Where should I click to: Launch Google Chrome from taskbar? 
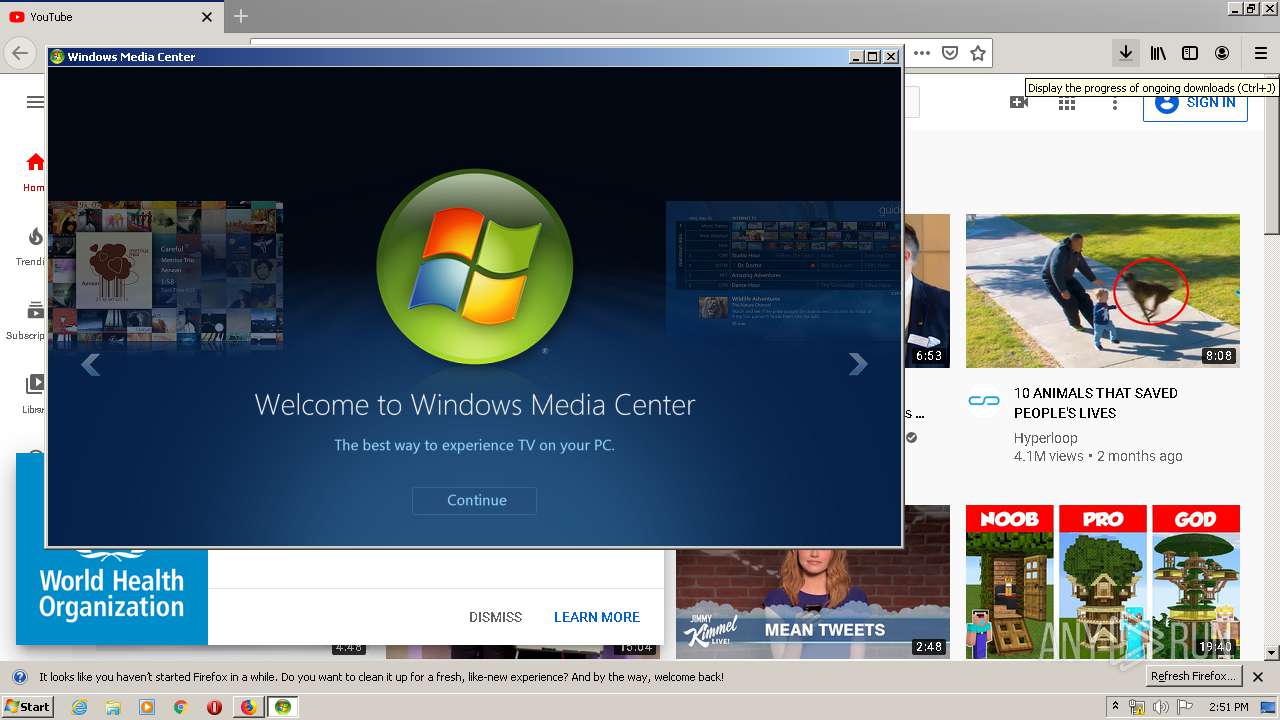[x=180, y=707]
